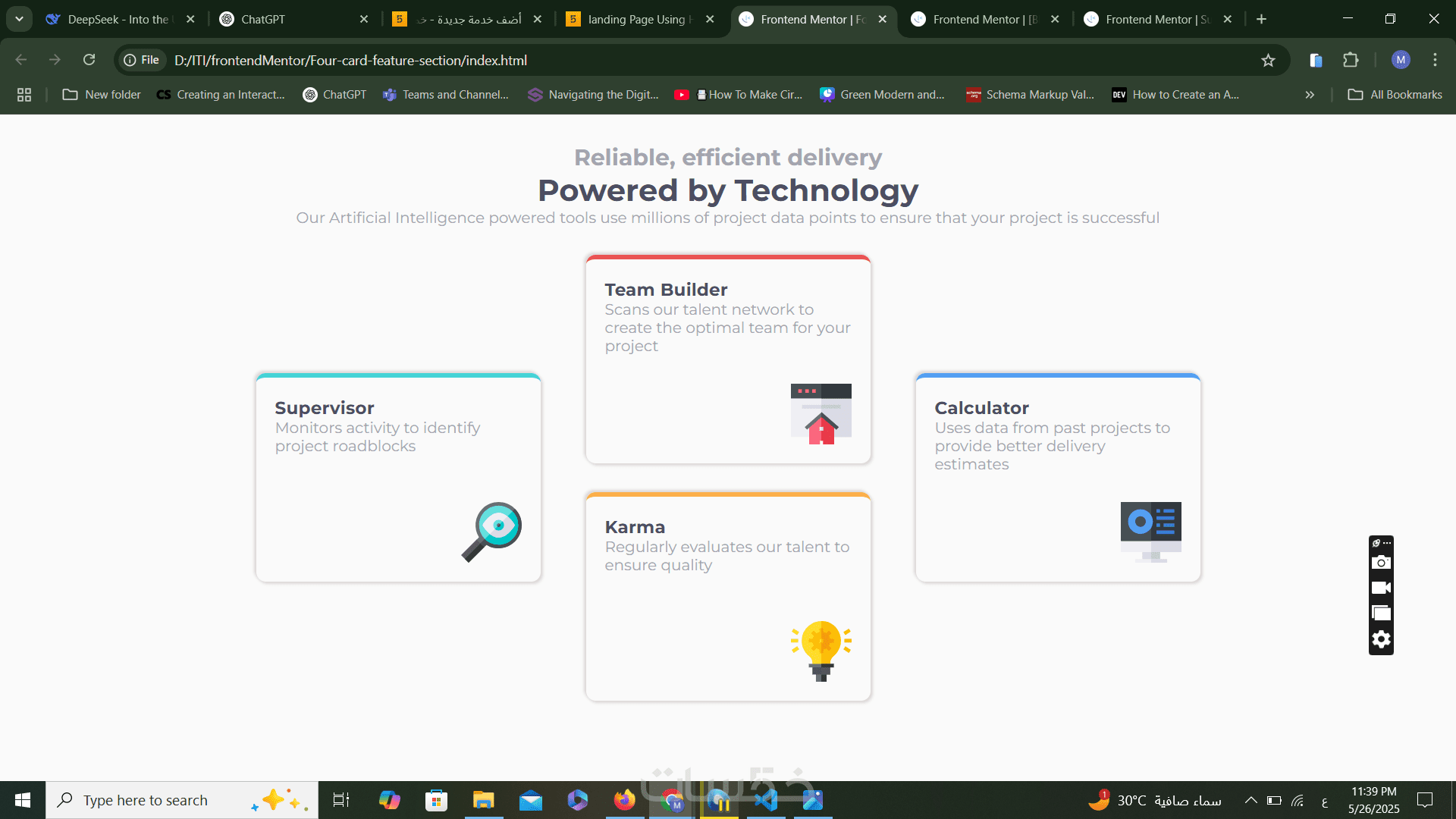
Task: Reload the page with the refresh icon
Action: [89, 59]
